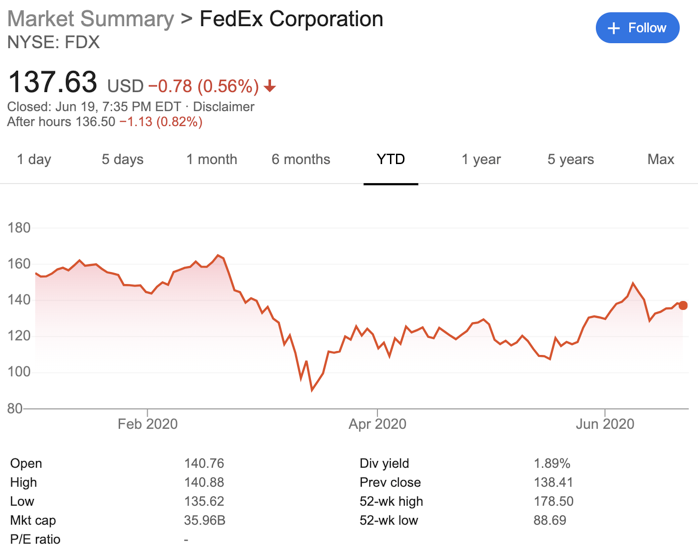698x558 pixels.
Task: Click the chart's March low point
Action: tap(312, 390)
